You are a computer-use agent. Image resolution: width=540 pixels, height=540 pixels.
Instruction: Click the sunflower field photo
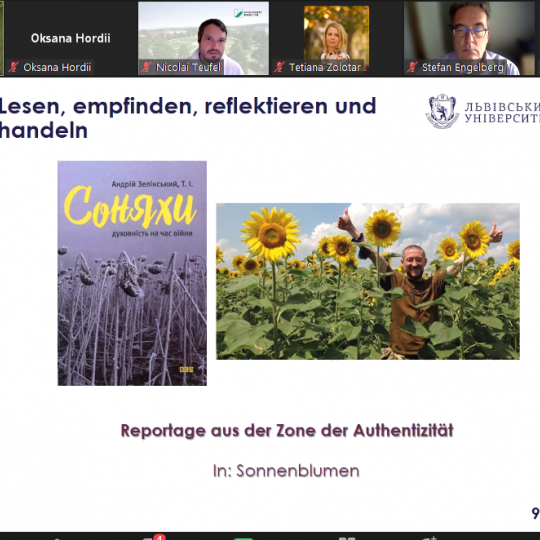tap(368, 281)
